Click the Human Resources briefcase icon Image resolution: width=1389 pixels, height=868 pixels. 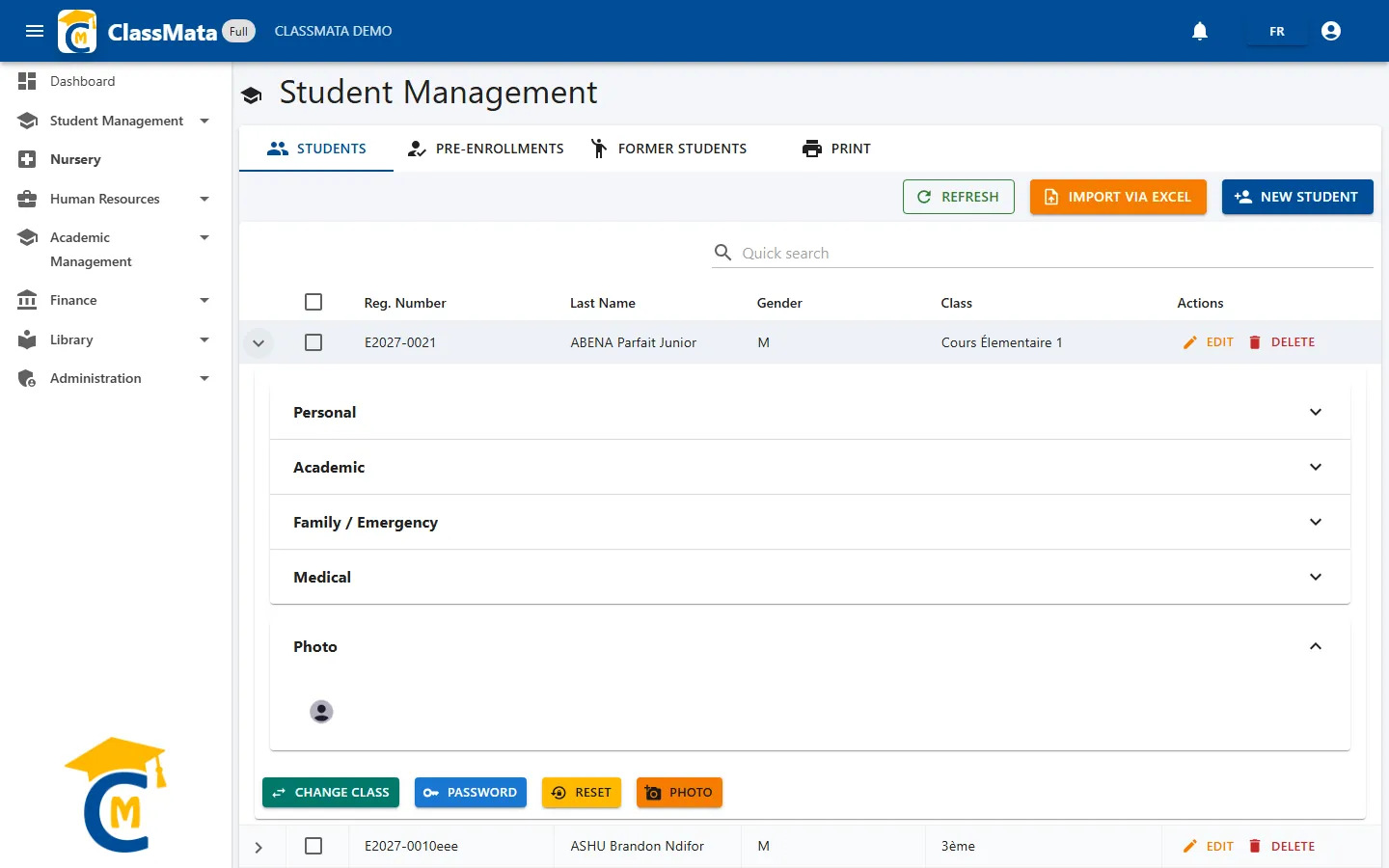[27, 199]
